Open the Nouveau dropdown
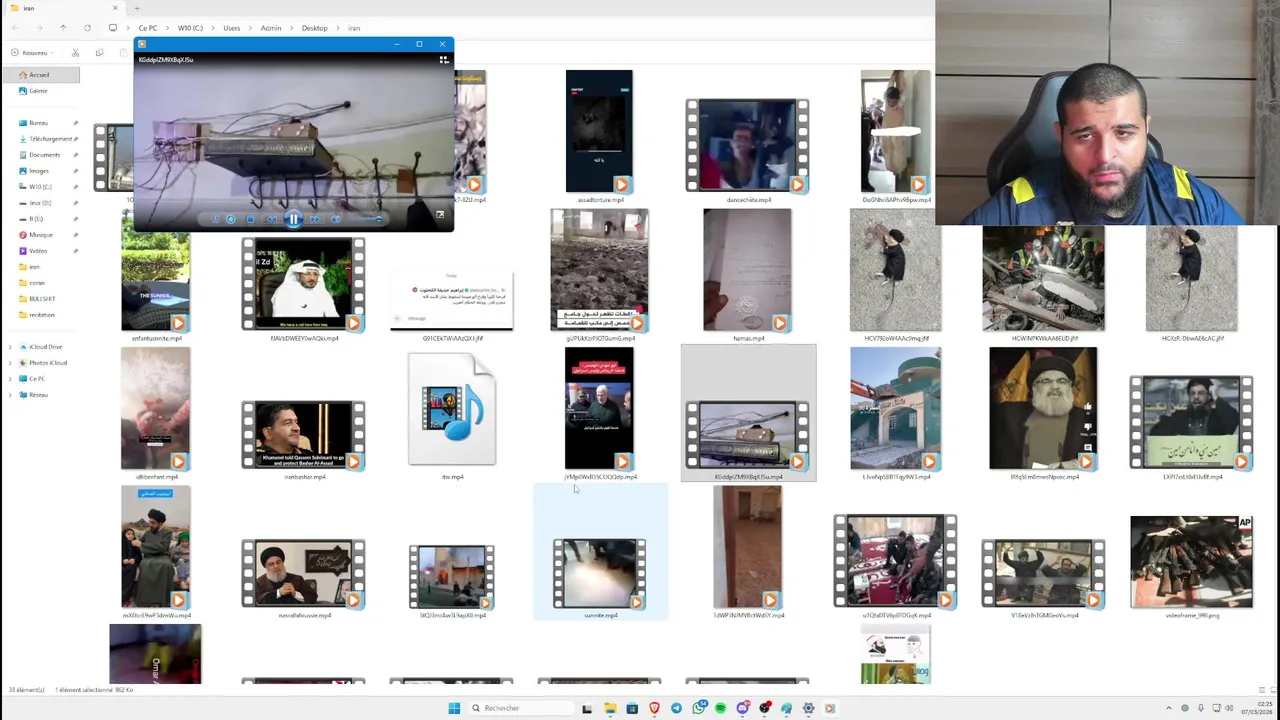 pyautogui.click(x=30, y=53)
